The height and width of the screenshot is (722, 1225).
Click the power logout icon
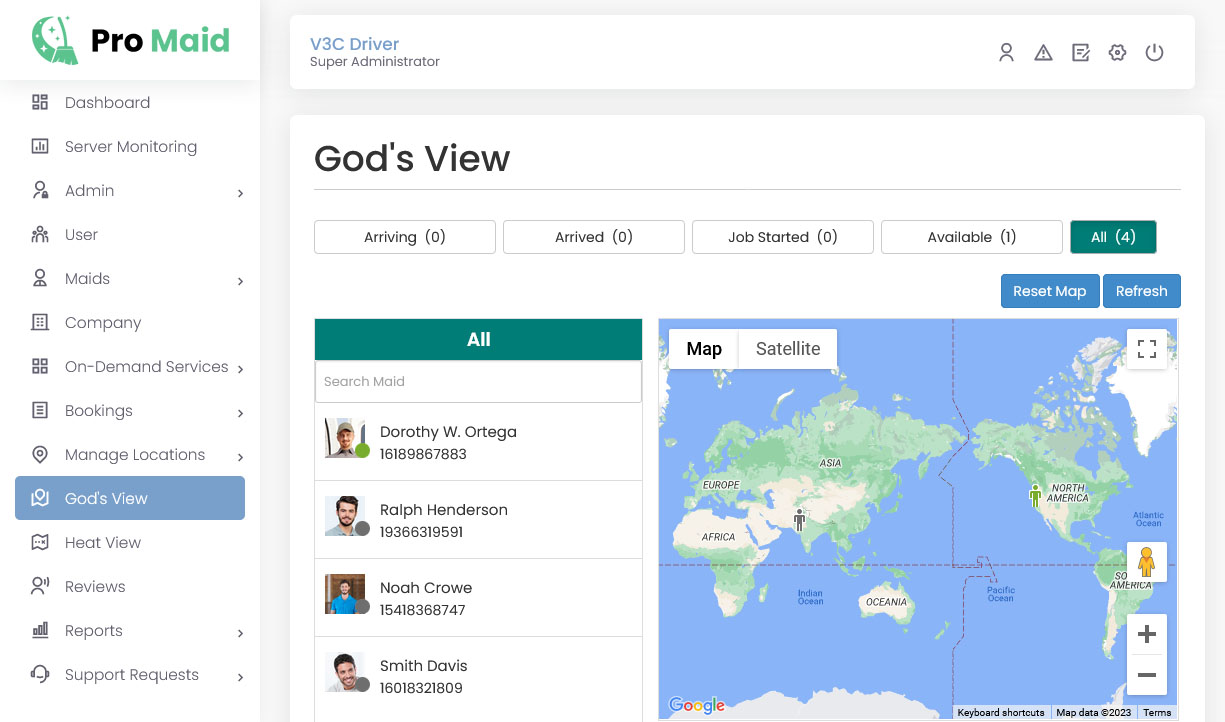point(1154,53)
